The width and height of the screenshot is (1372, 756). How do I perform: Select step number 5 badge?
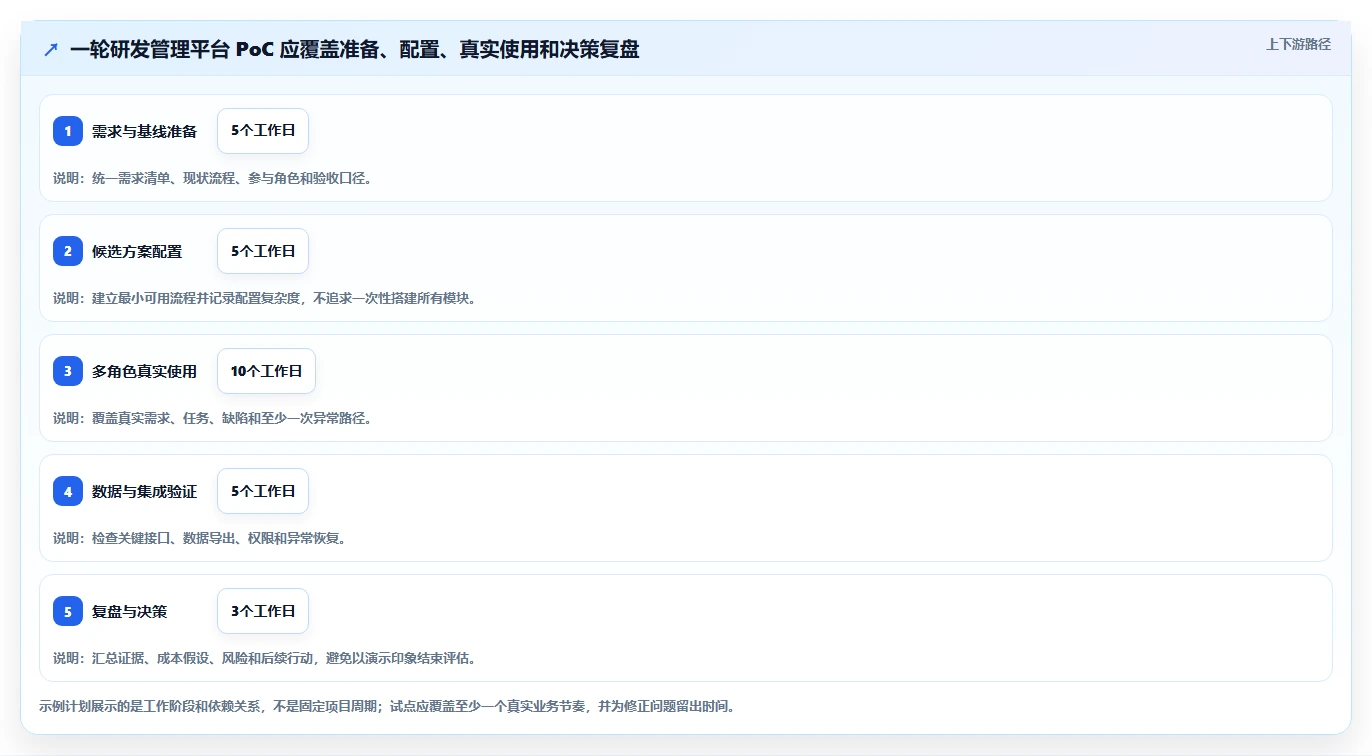coord(68,611)
